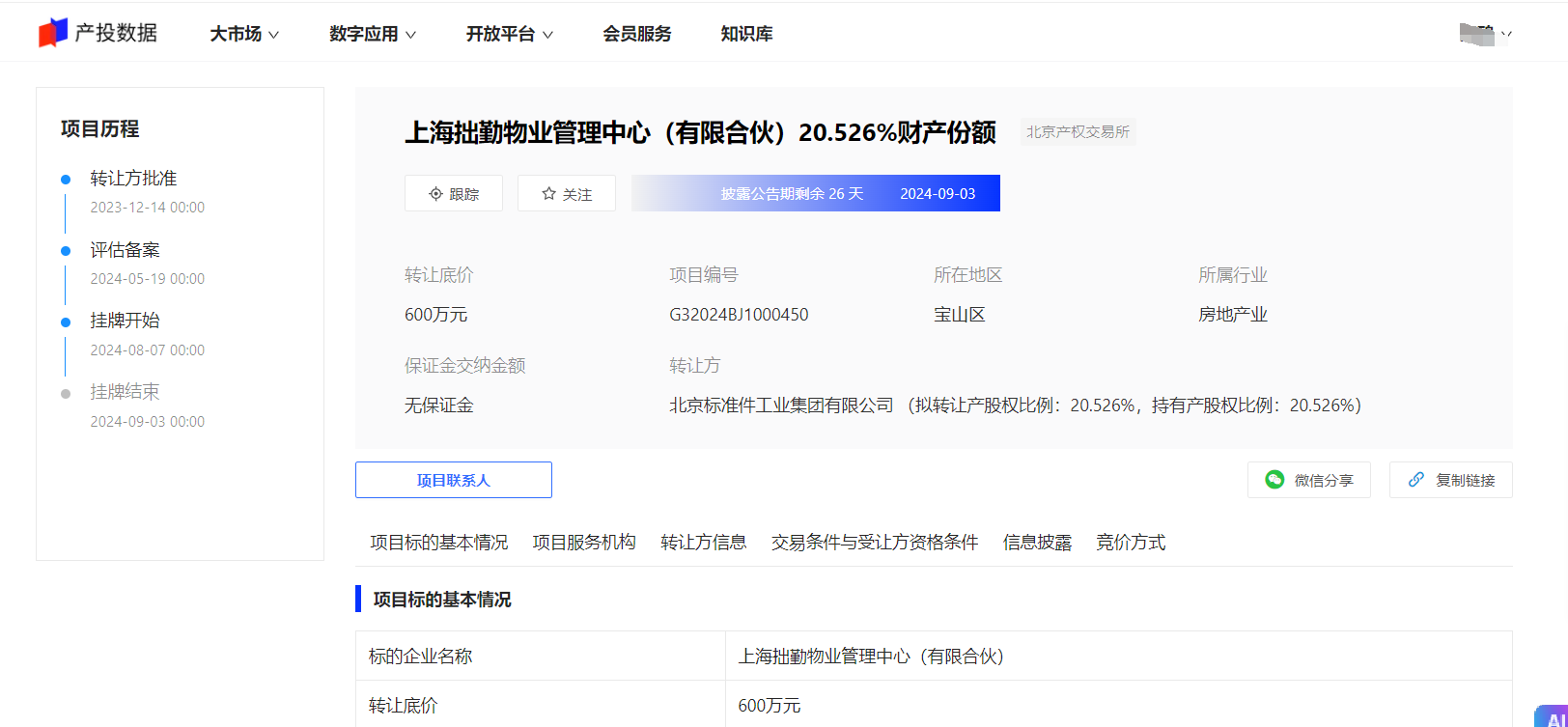Click the 保证金交纳金额 label
The image size is (1568, 727).
click(x=465, y=366)
